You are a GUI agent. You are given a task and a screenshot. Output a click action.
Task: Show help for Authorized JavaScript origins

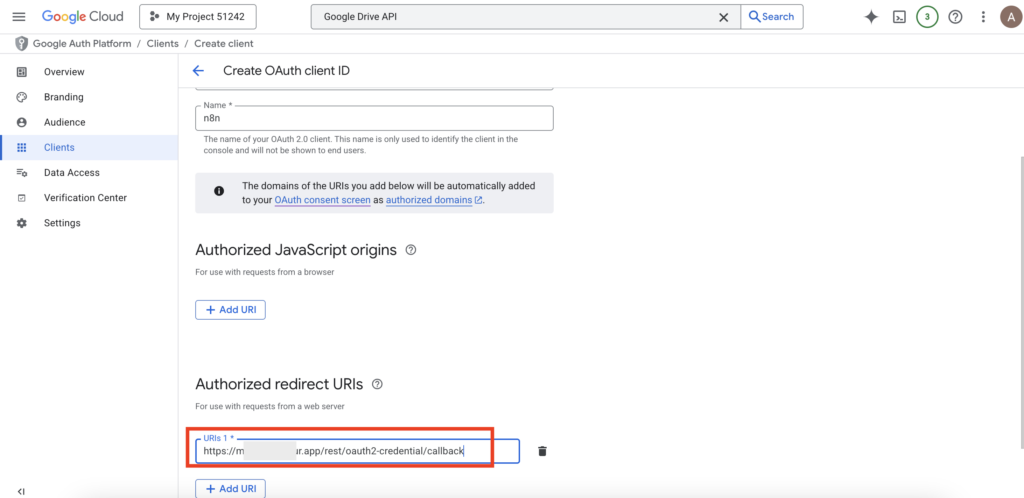pyautogui.click(x=411, y=250)
